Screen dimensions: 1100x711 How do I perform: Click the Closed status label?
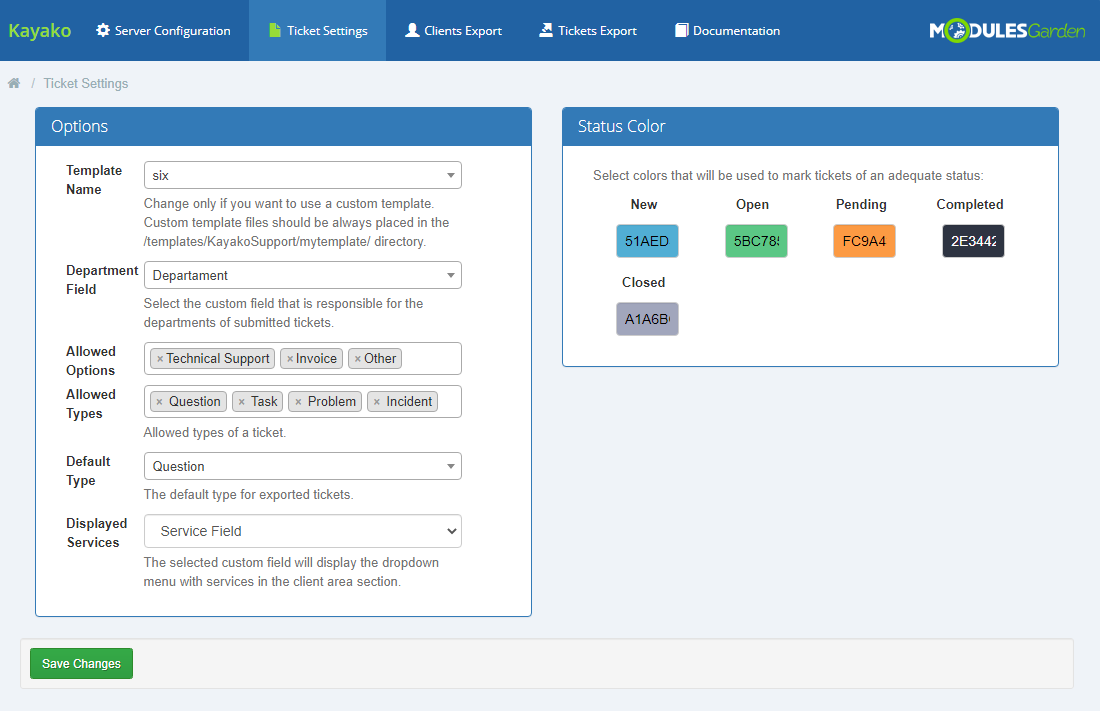643,282
